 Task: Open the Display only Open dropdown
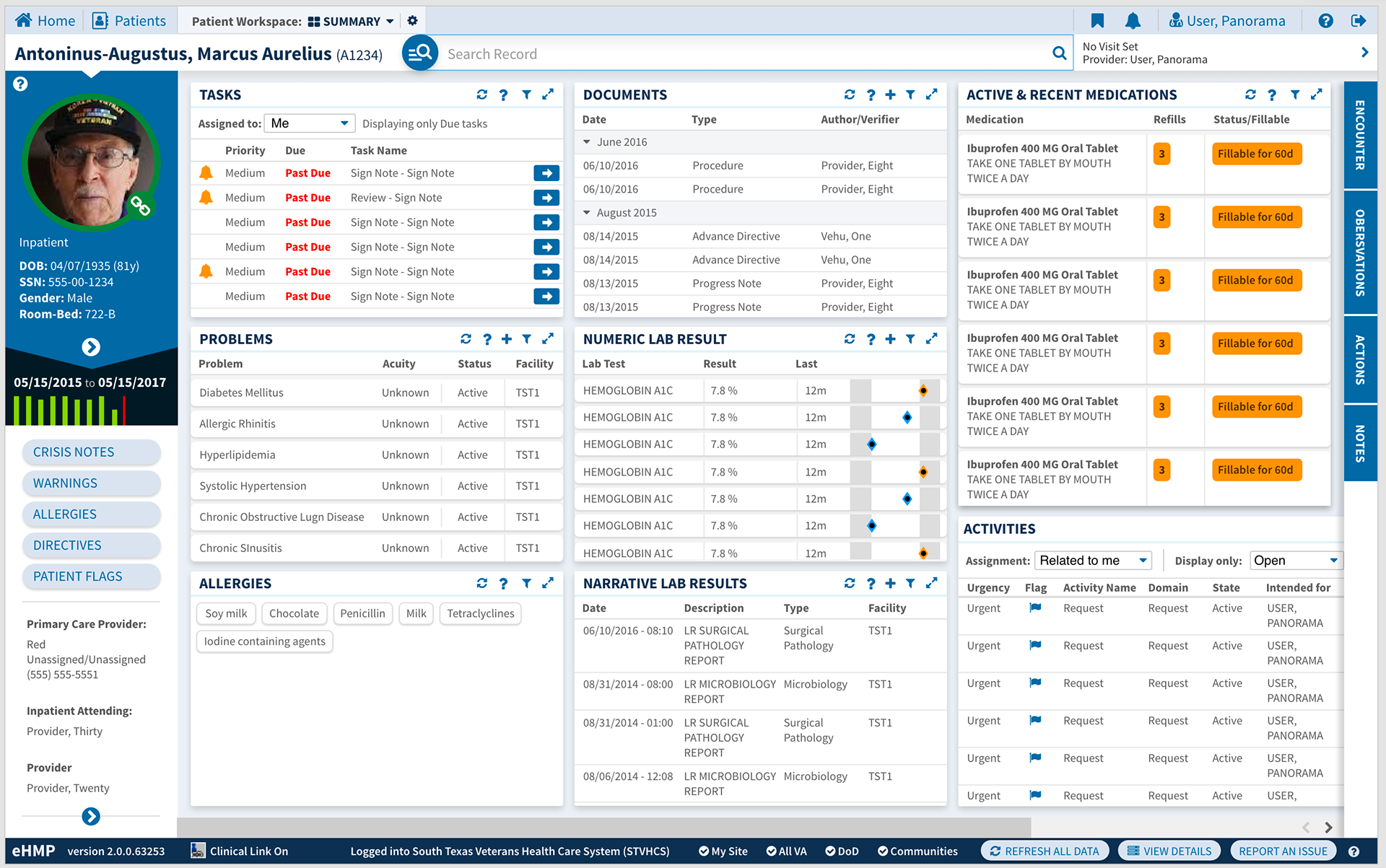click(1296, 561)
